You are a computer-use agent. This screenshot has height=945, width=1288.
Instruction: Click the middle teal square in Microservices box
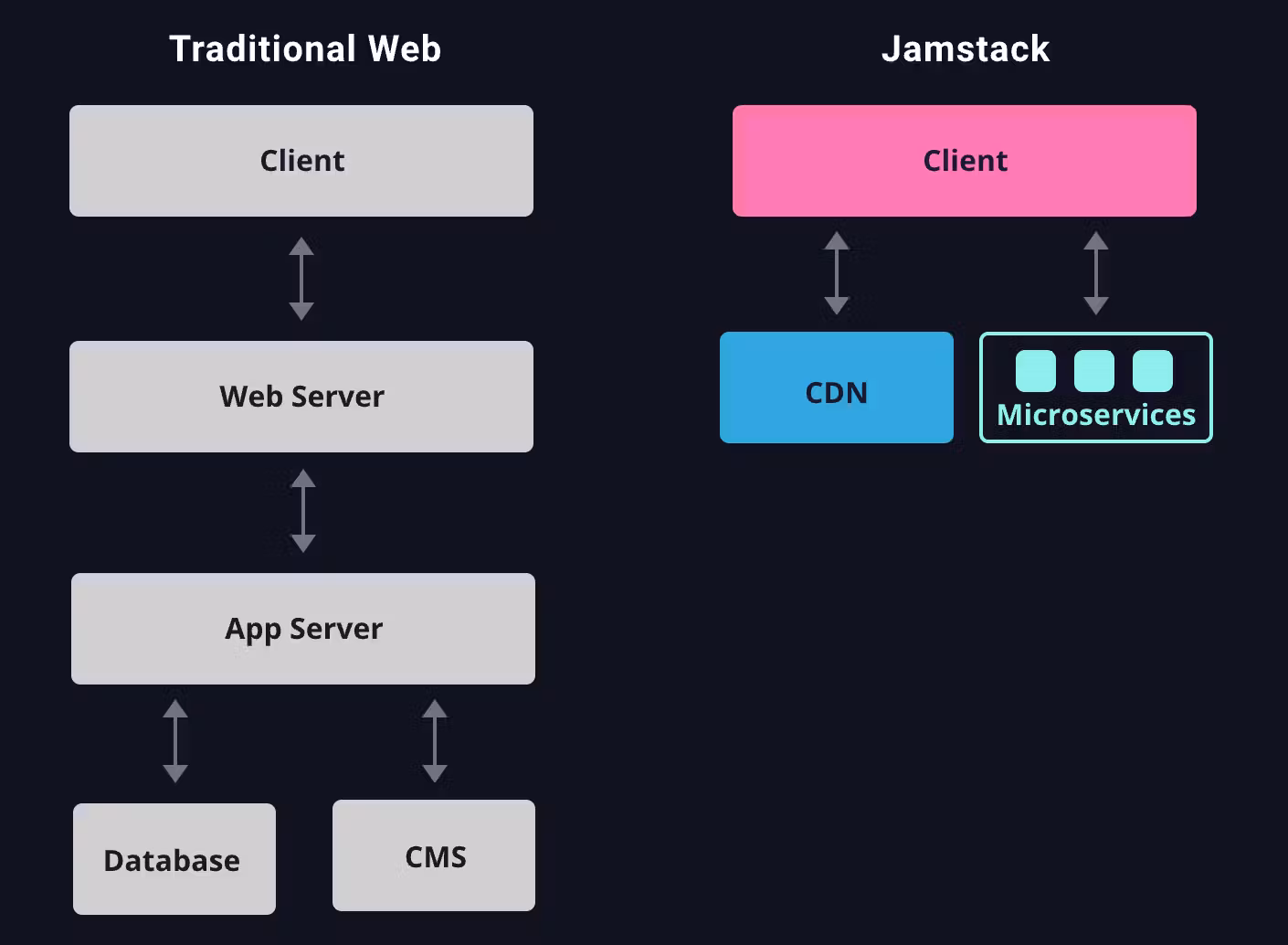(x=1093, y=371)
